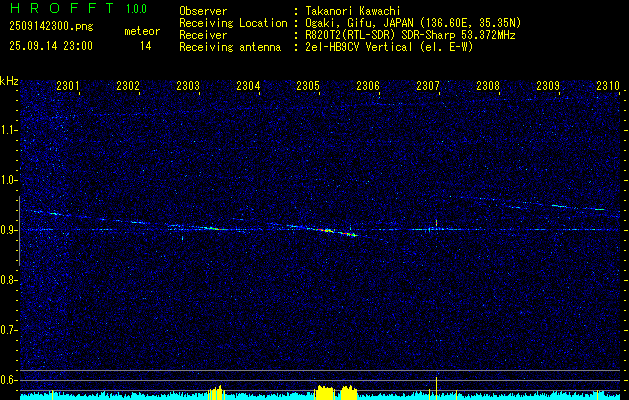This screenshot has height=400, width=629.
Task: Click the 0.9 kHz axis label
Action: point(8,230)
